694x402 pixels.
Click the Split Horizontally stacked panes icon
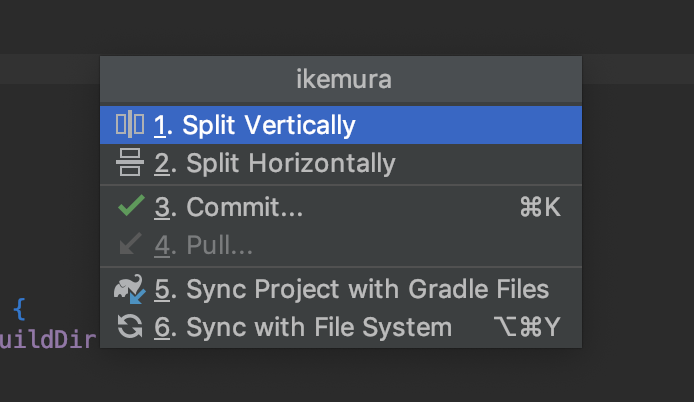(x=130, y=162)
